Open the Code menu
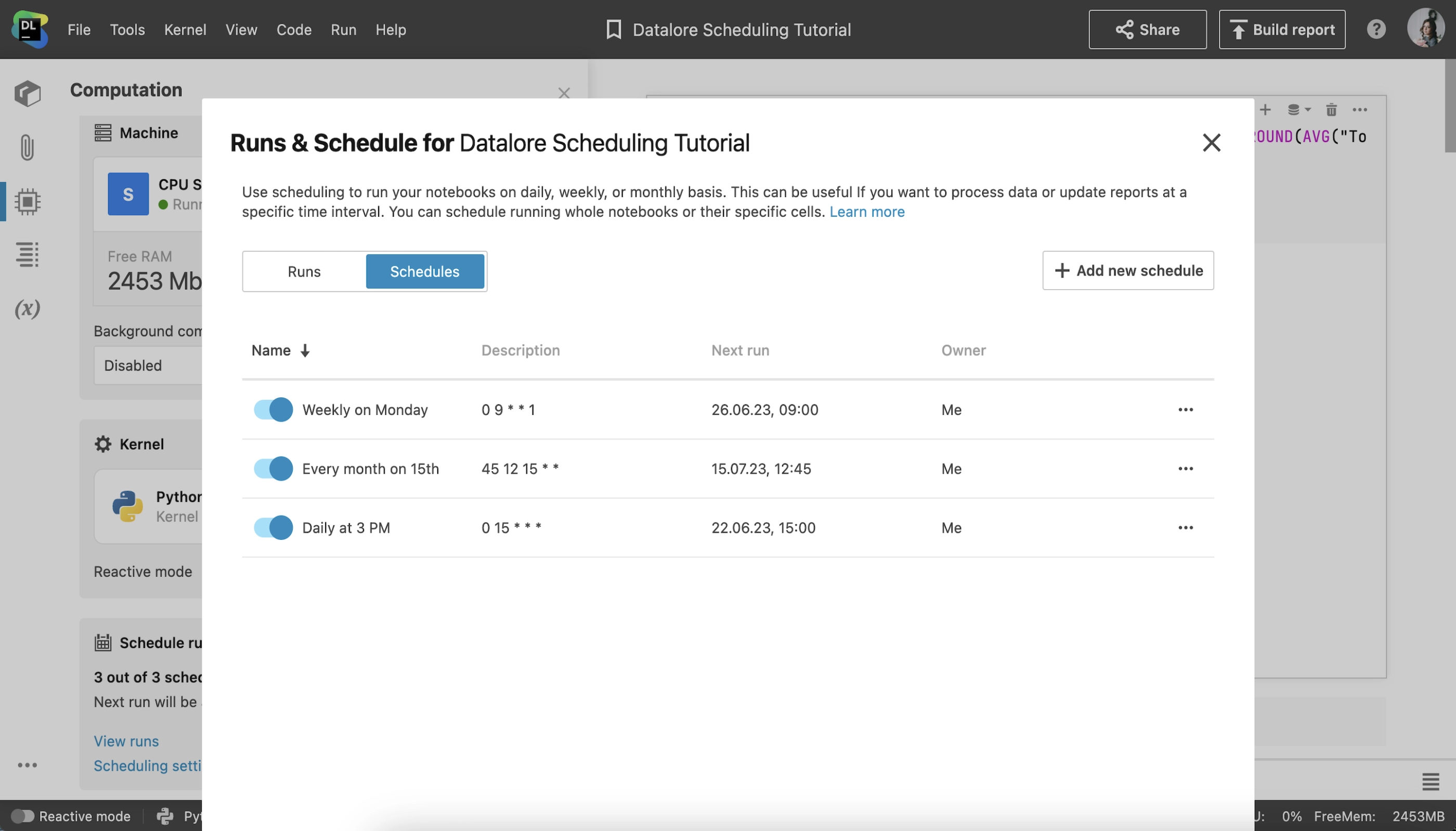Screen dimensions: 1456x831 (294, 30)
